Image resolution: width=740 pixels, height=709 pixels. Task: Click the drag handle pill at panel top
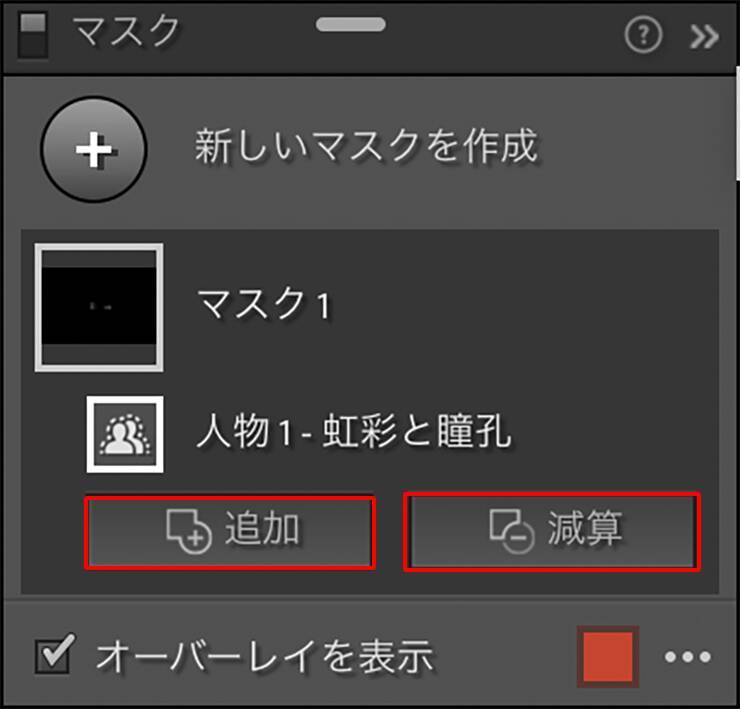point(351,25)
